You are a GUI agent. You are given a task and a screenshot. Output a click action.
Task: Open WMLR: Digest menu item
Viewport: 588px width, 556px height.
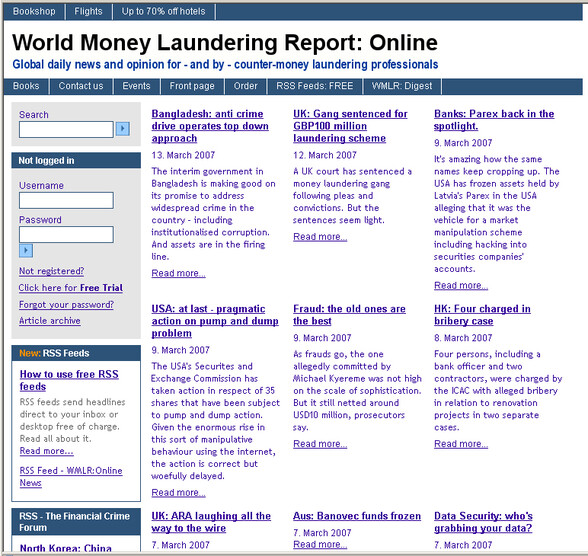coord(402,86)
